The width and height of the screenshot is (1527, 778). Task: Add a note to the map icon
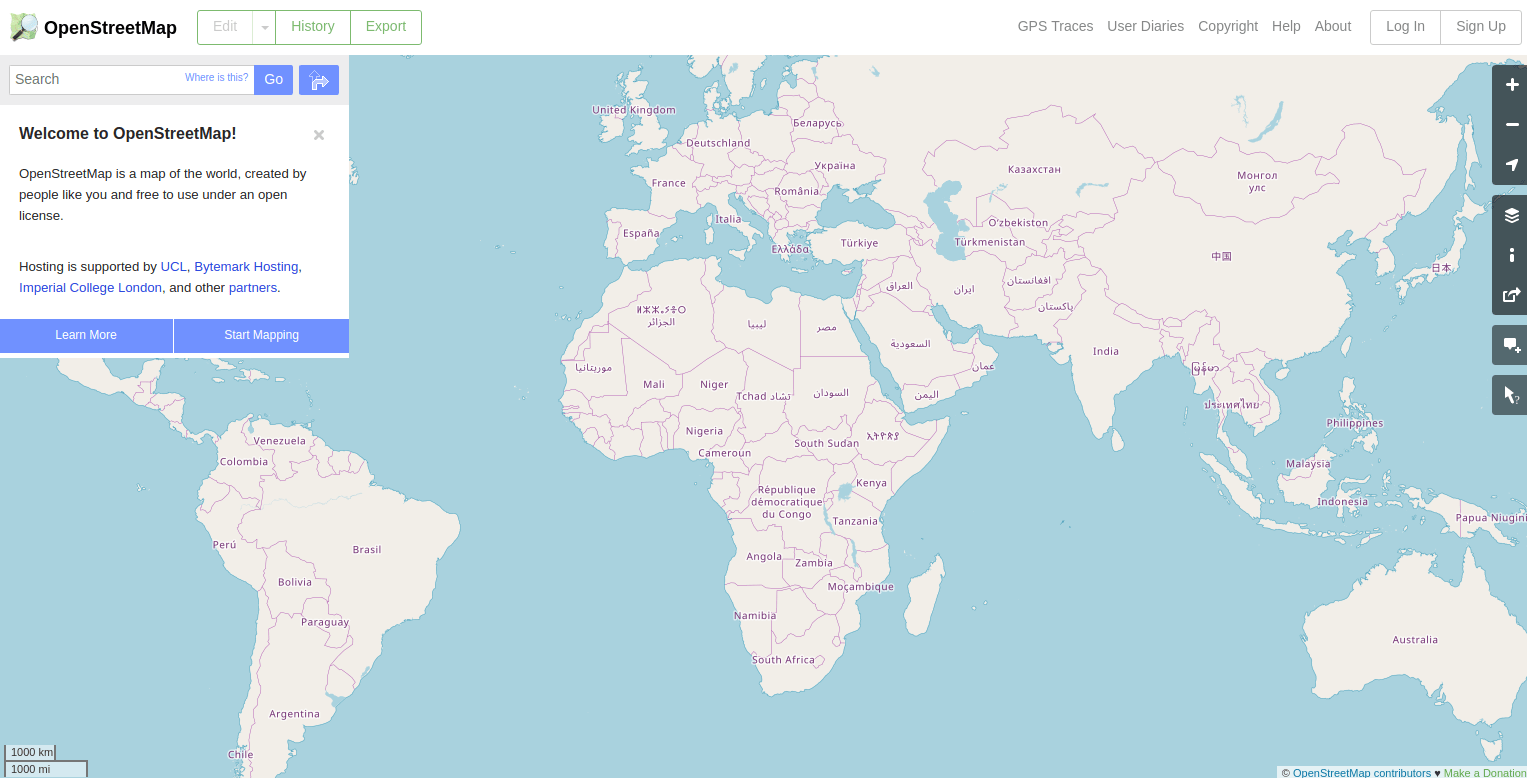1512,345
